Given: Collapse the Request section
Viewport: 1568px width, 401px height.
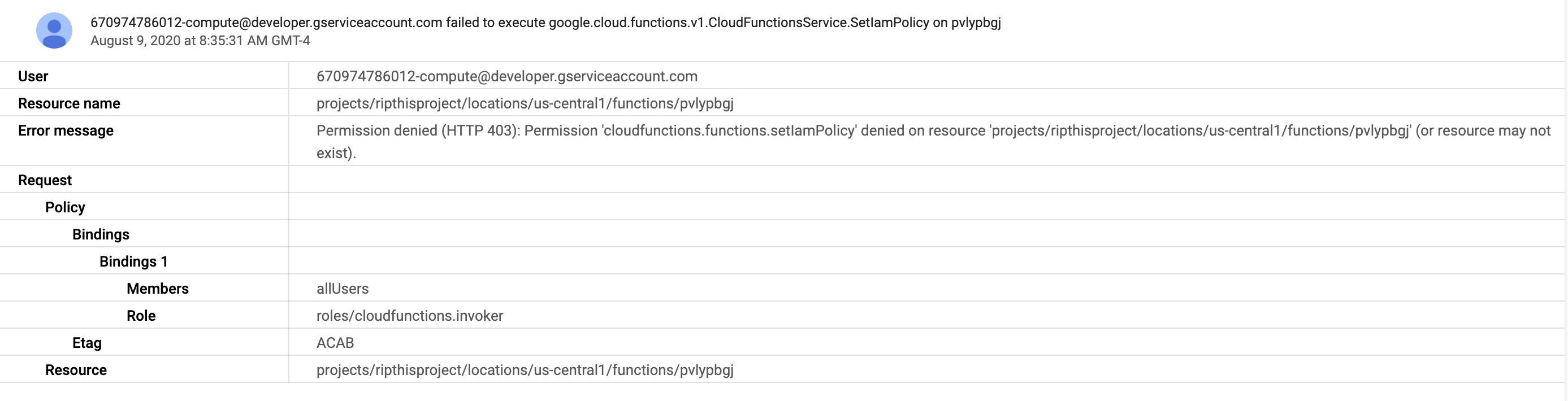Looking at the screenshot, I should pyautogui.click(x=45, y=180).
